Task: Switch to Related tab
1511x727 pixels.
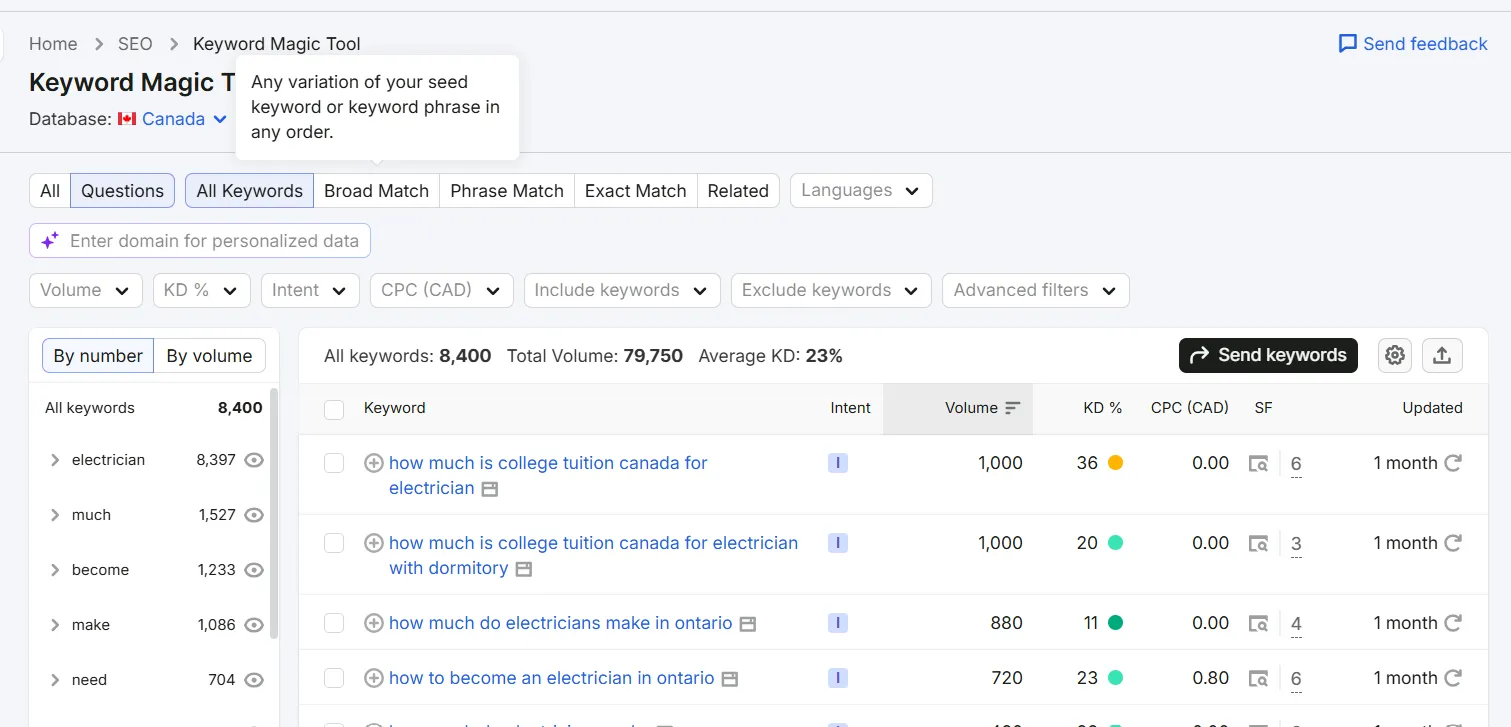Action: coord(738,191)
